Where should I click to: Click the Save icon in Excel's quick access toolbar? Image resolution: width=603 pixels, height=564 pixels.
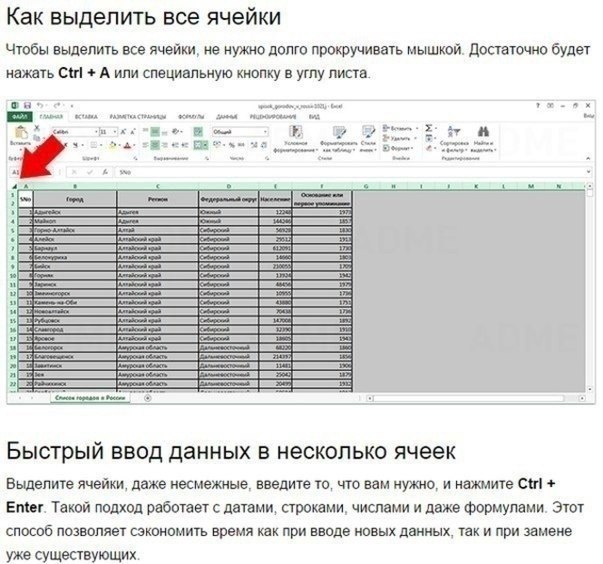(27, 105)
